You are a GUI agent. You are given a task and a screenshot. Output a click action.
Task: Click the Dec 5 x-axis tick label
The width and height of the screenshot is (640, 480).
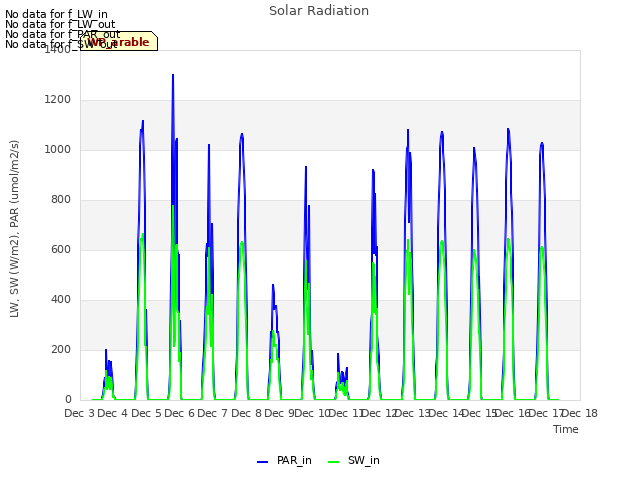(146, 413)
